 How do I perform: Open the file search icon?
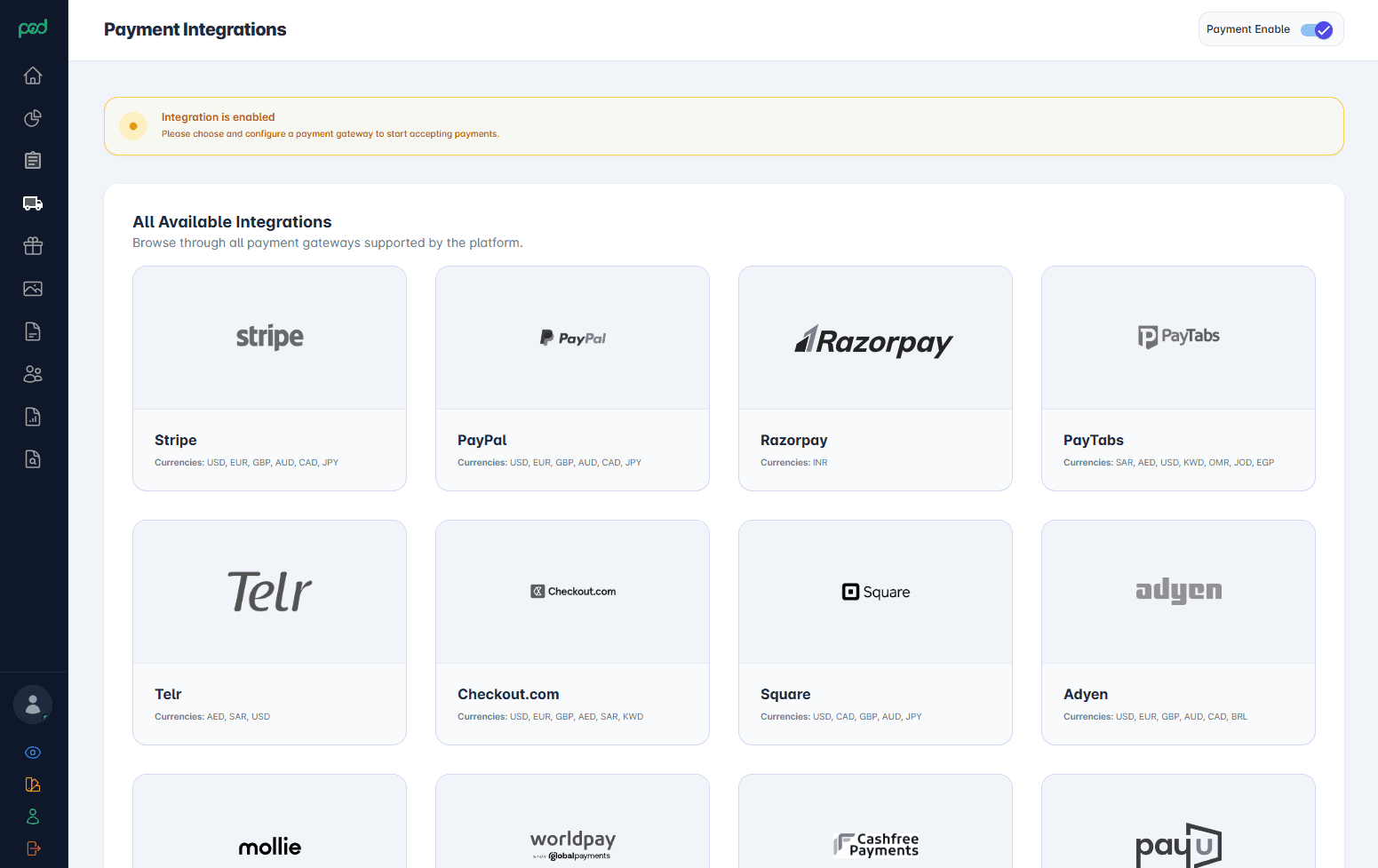pos(33,459)
